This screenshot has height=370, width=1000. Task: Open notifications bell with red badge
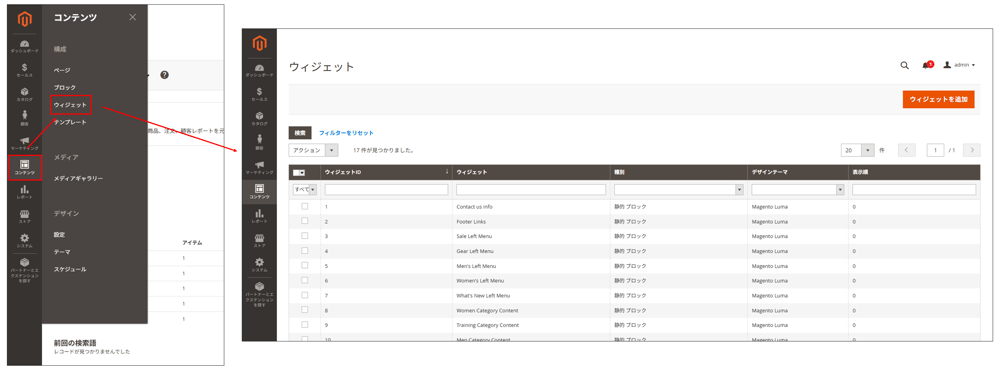click(927, 65)
